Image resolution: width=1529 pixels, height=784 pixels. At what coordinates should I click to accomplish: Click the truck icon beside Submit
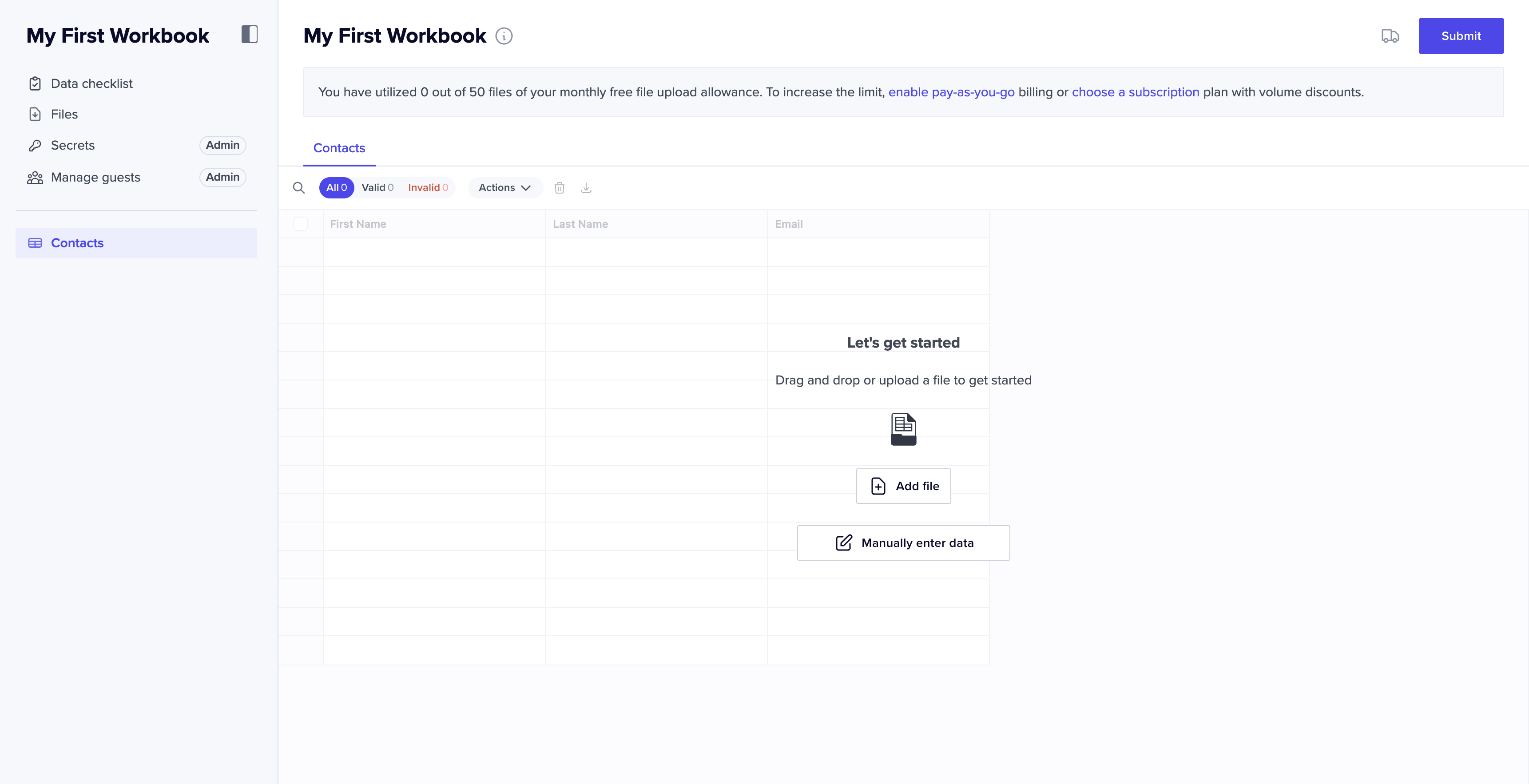click(x=1390, y=36)
